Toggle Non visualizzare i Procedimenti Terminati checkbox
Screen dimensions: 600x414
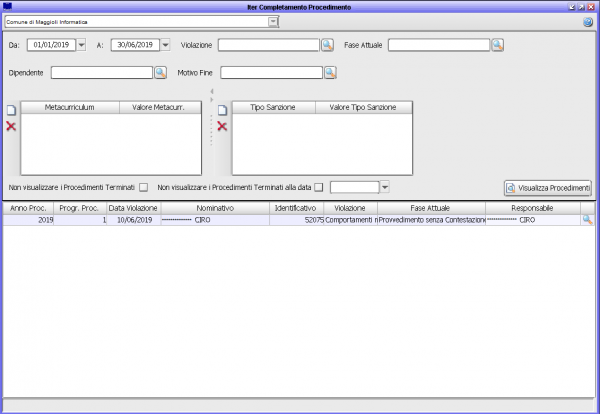point(143,187)
